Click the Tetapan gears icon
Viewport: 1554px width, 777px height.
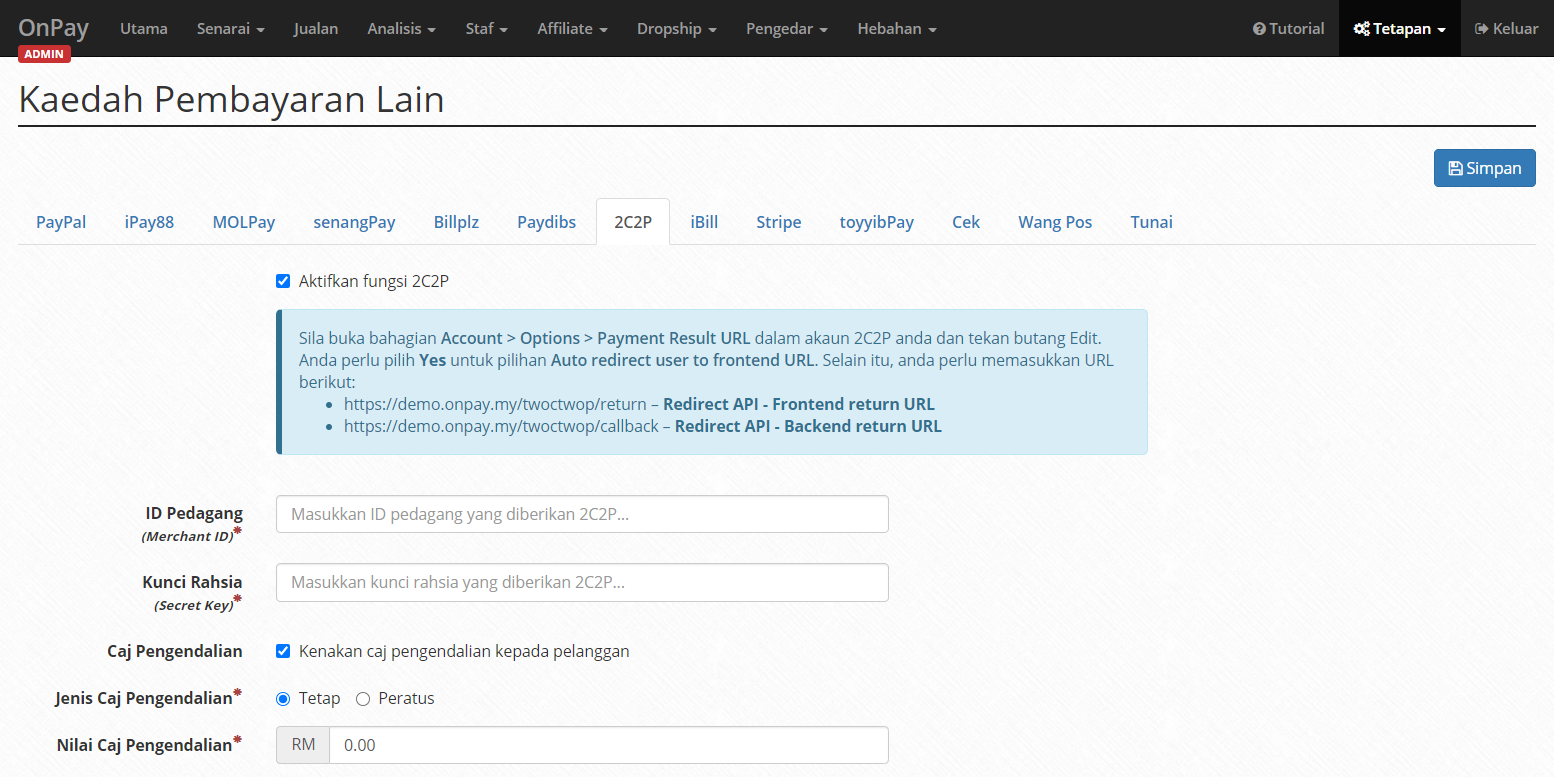tap(1361, 29)
